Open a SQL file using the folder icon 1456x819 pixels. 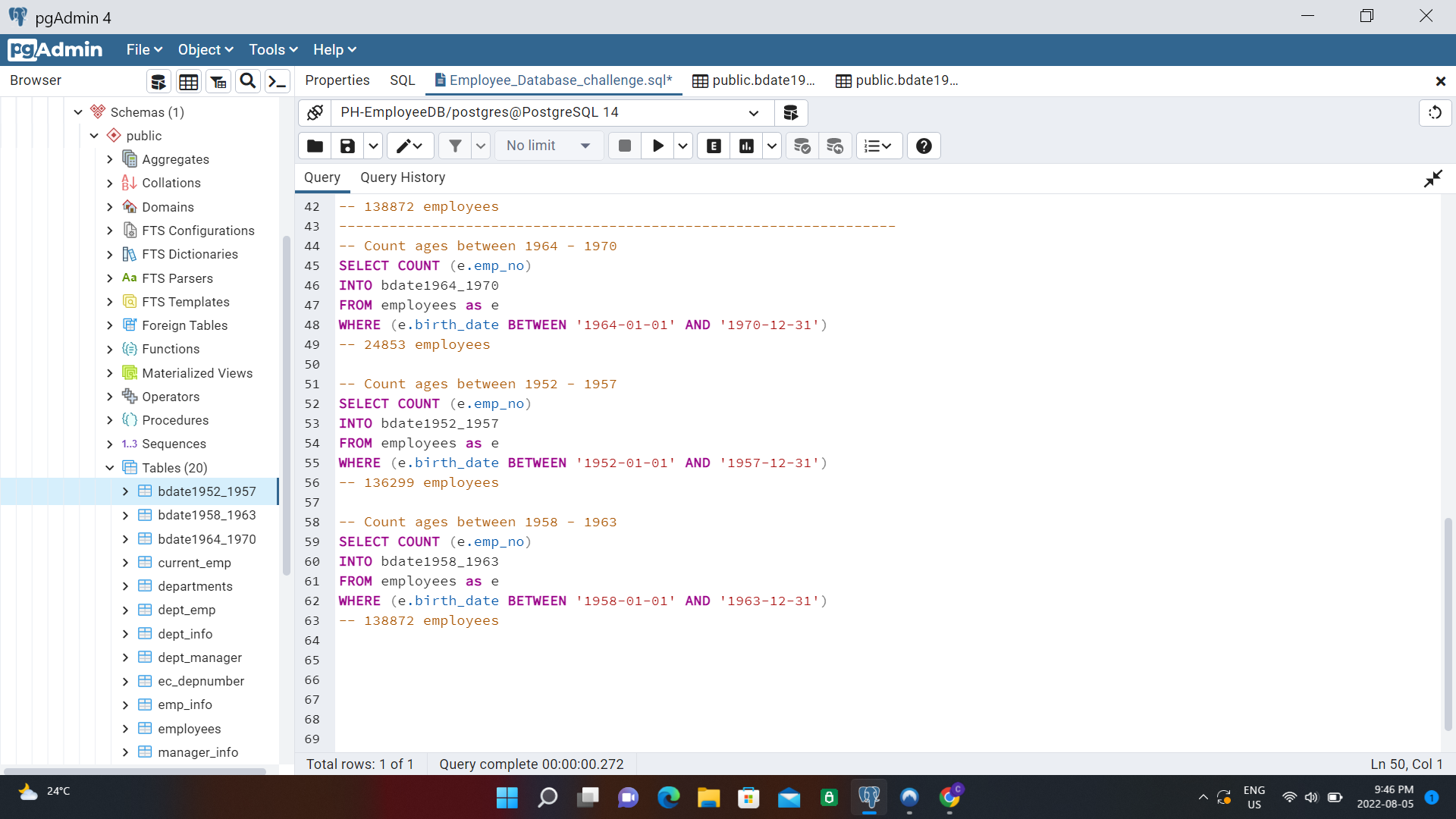pos(314,146)
